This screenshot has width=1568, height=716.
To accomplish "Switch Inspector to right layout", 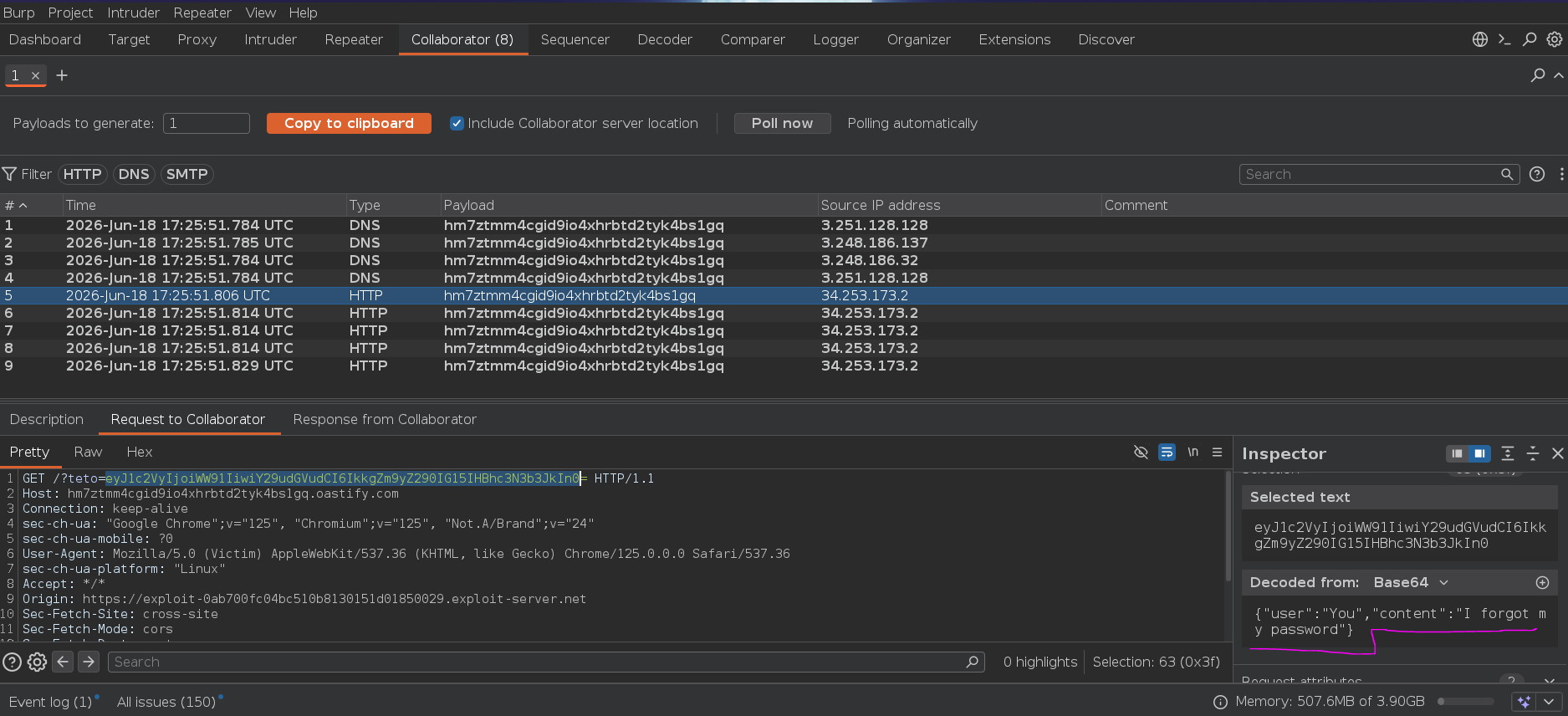I will coord(1479,453).
